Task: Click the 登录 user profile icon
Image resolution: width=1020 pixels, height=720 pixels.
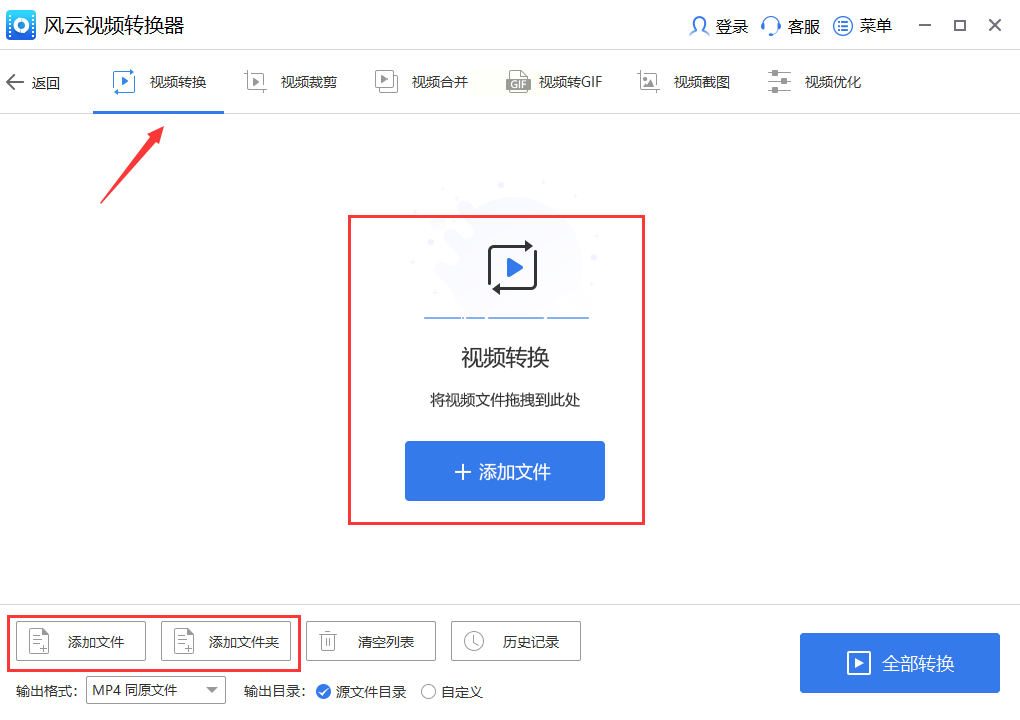Action: tap(699, 26)
